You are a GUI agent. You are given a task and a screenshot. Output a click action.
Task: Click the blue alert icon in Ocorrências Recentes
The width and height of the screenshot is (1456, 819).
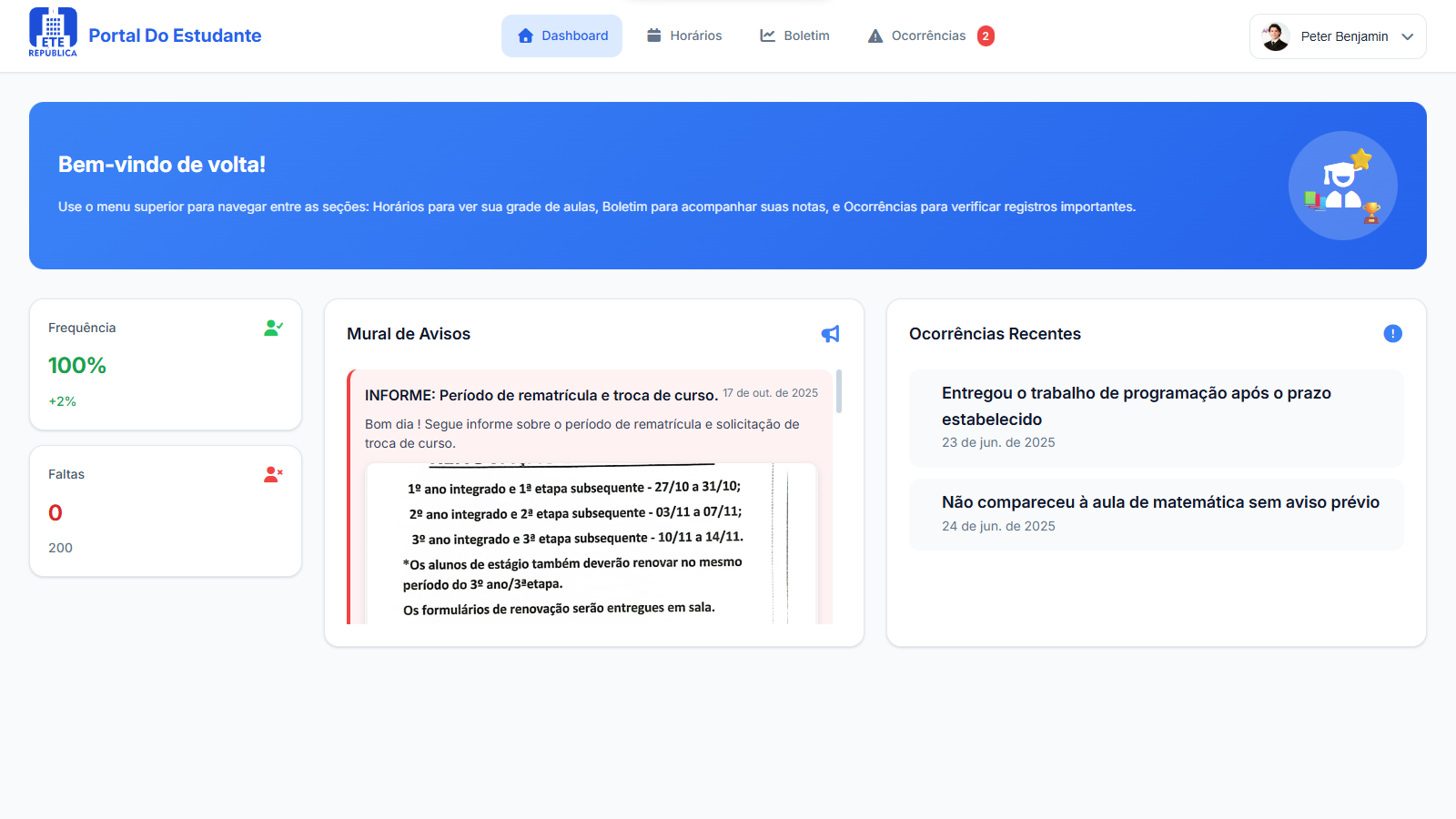1392,334
